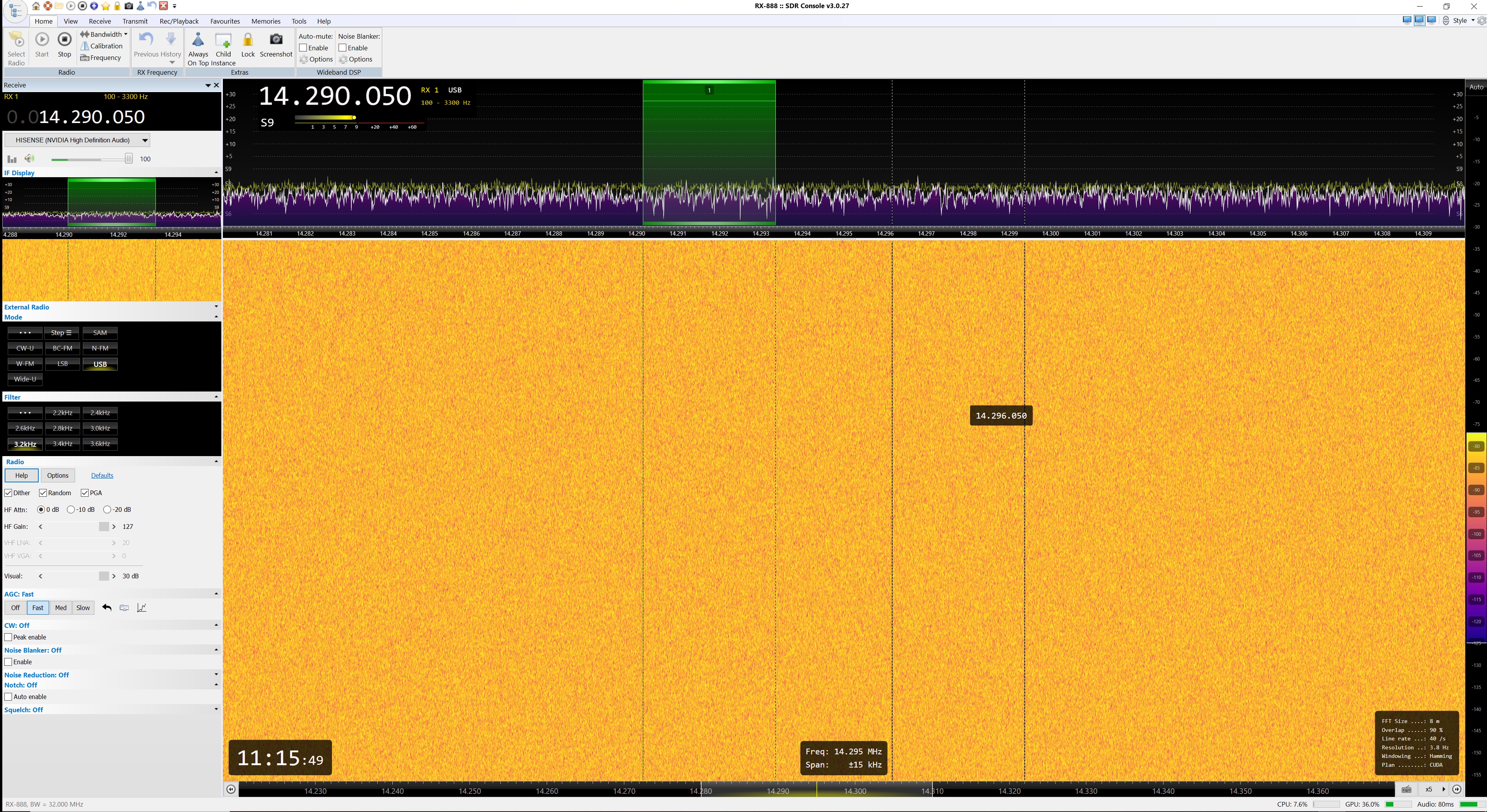Select the LSB mode button

[x=62, y=364]
